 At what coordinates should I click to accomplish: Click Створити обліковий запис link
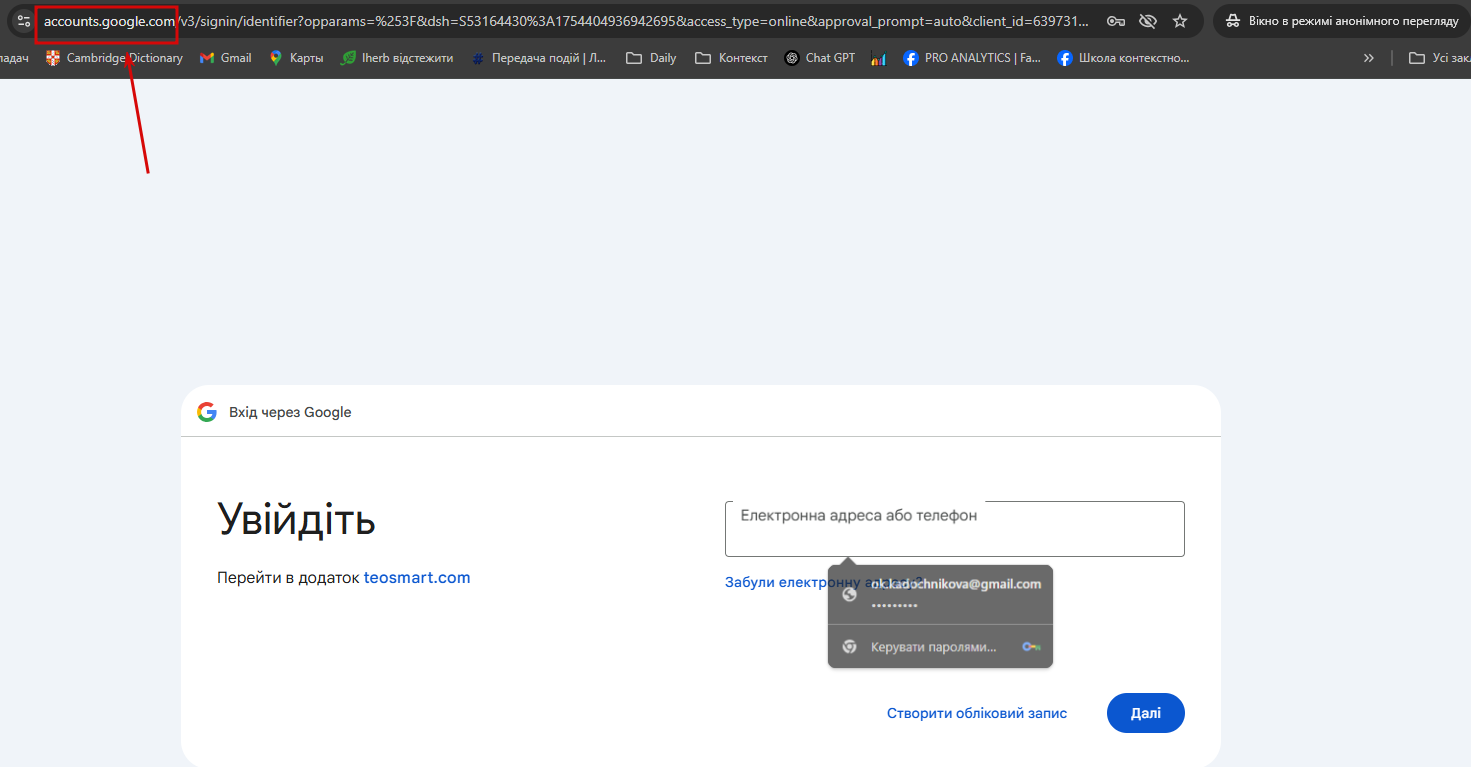pyautogui.click(x=977, y=713)
